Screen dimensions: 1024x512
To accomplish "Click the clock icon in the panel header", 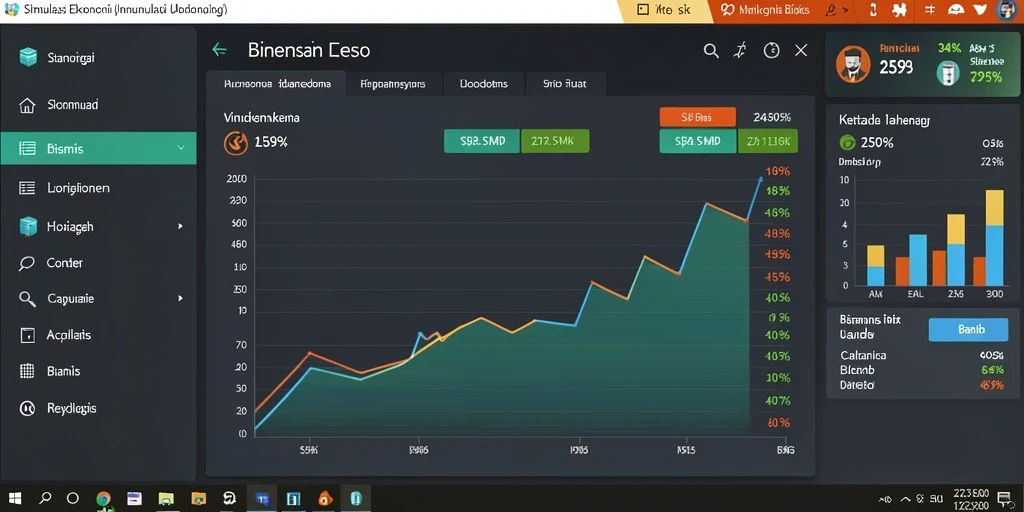I will point(771,50).
